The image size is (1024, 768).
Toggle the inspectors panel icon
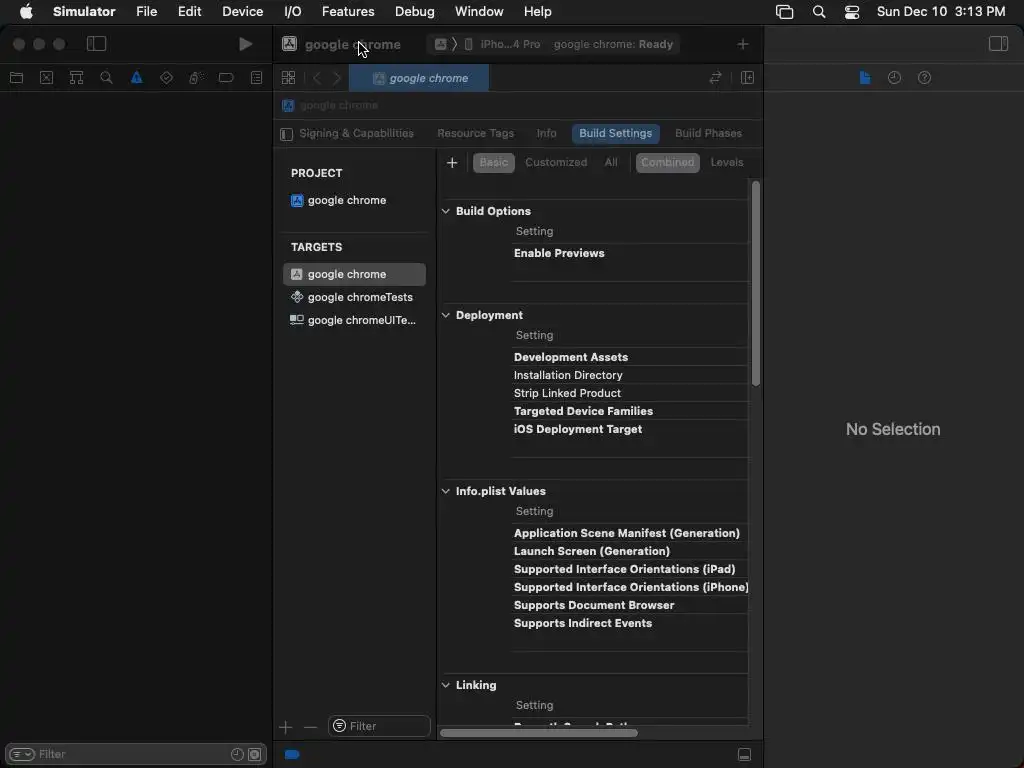[x=999, y=44]
